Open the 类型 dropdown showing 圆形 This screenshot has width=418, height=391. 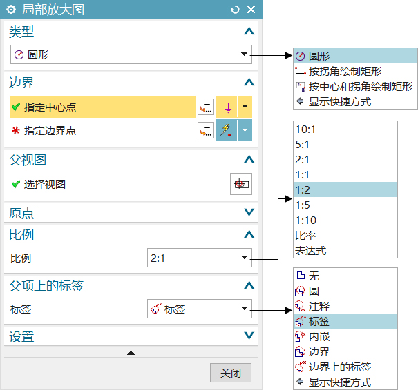pos(131,54)
